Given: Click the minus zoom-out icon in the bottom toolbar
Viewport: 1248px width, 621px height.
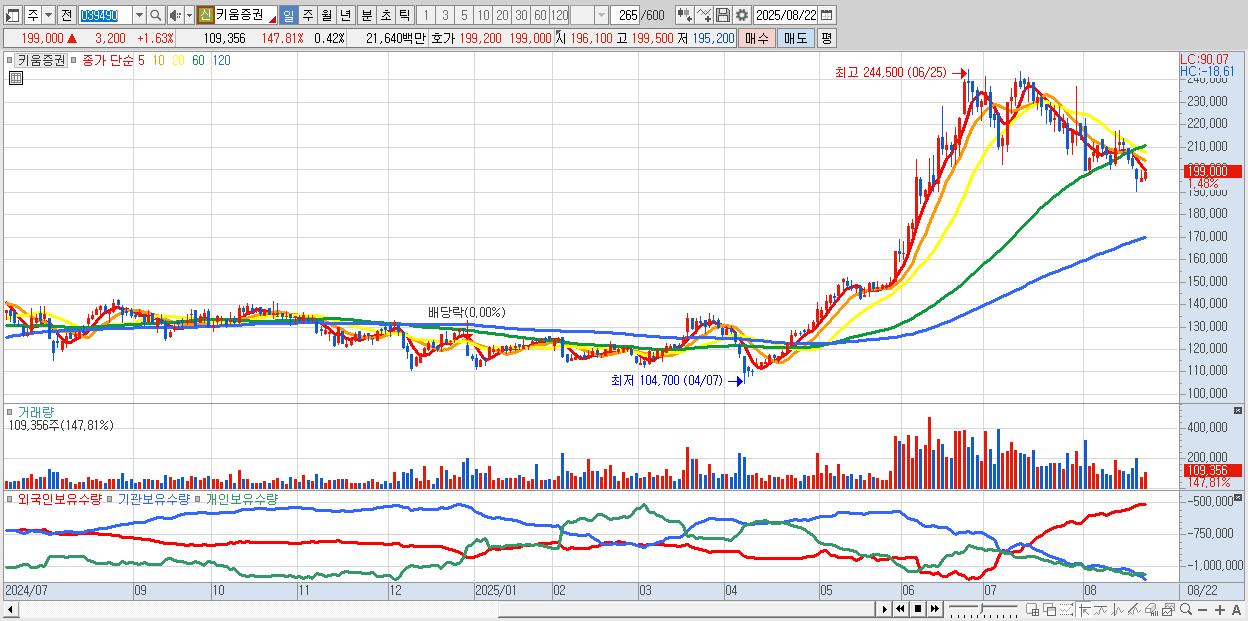Looking at the screenshot, I should [1203, 610].
